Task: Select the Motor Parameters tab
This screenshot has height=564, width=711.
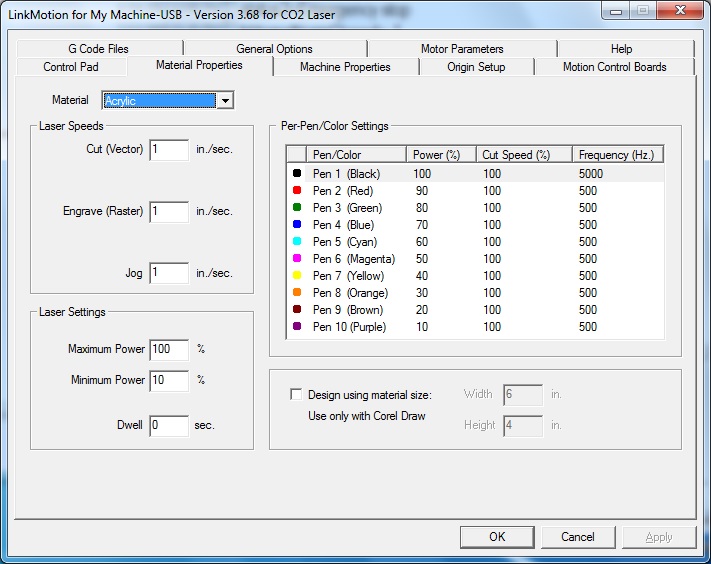Action: point(462,48)
